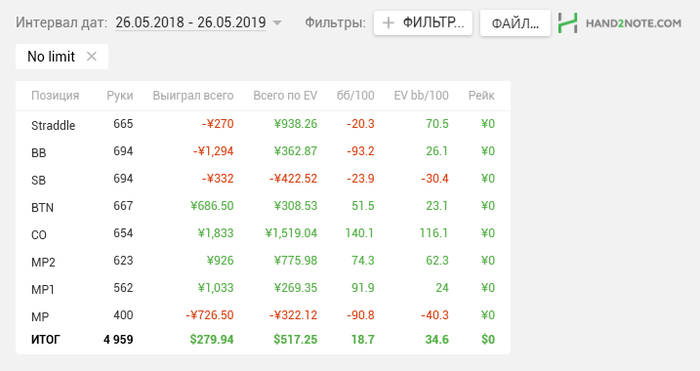The height and width of the screenshot is (371, 700).
Task: Click the HAND2NOTE.COM link text
Action: pos(633,23)
